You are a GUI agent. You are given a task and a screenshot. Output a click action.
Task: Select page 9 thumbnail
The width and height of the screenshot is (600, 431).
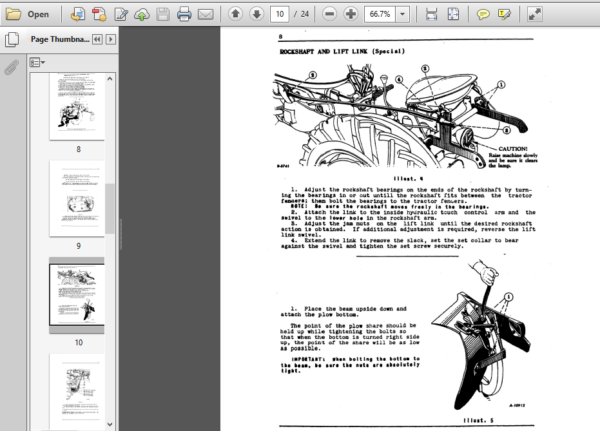coord(77,198)
